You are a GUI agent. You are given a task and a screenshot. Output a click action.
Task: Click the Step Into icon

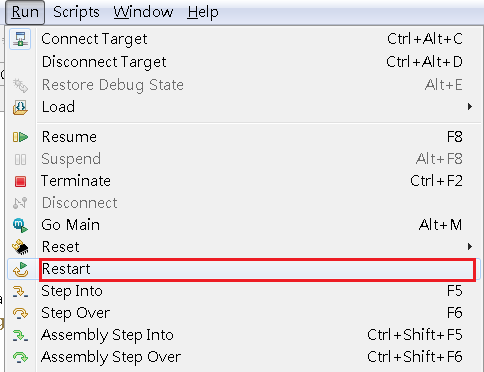(20, 291)
